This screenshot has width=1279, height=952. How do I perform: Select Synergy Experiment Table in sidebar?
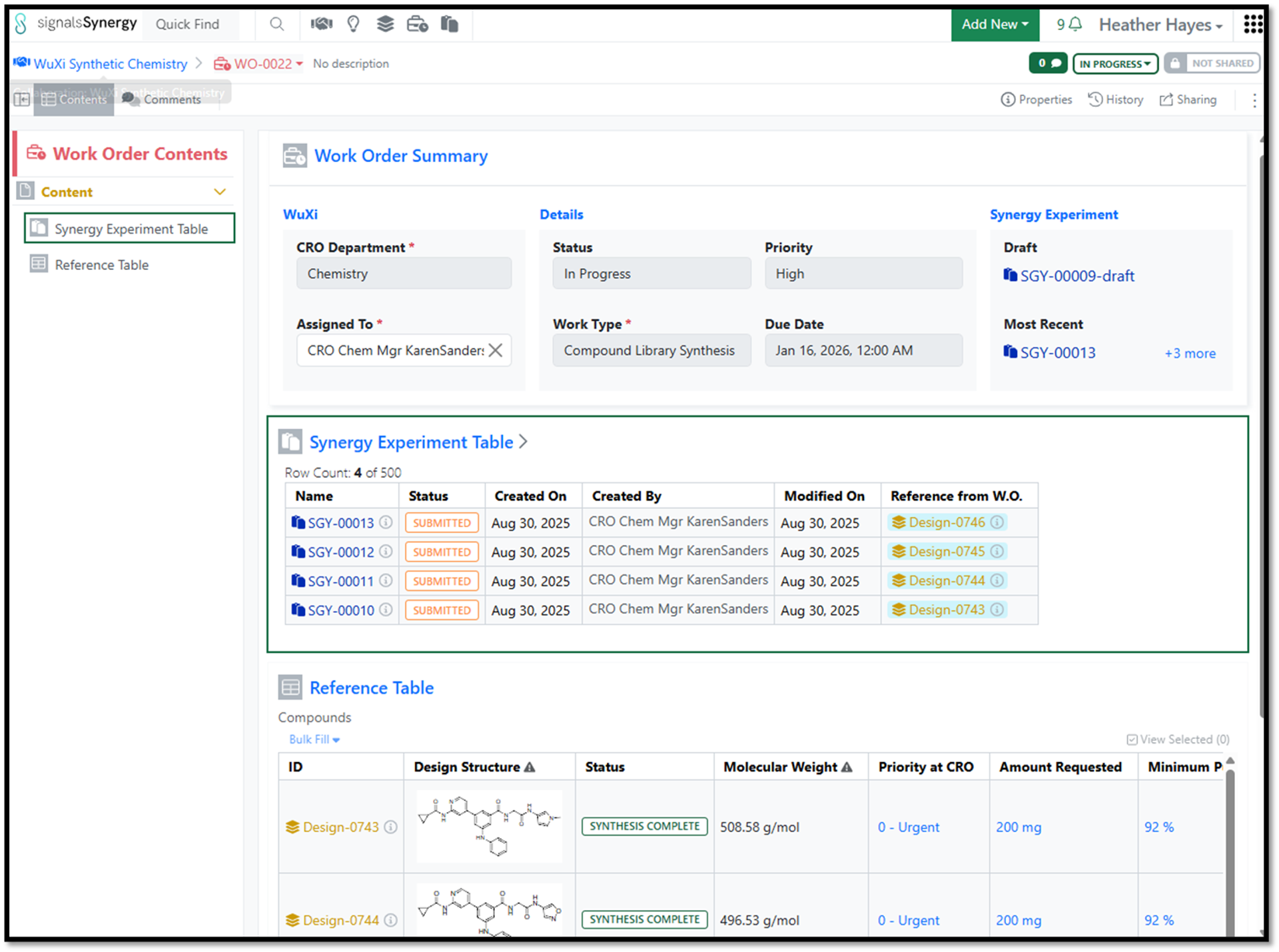(130, 229)
